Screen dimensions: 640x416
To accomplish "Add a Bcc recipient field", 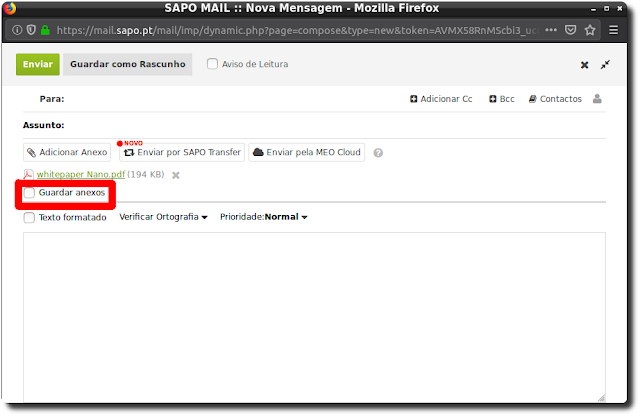I will (502, 99).
